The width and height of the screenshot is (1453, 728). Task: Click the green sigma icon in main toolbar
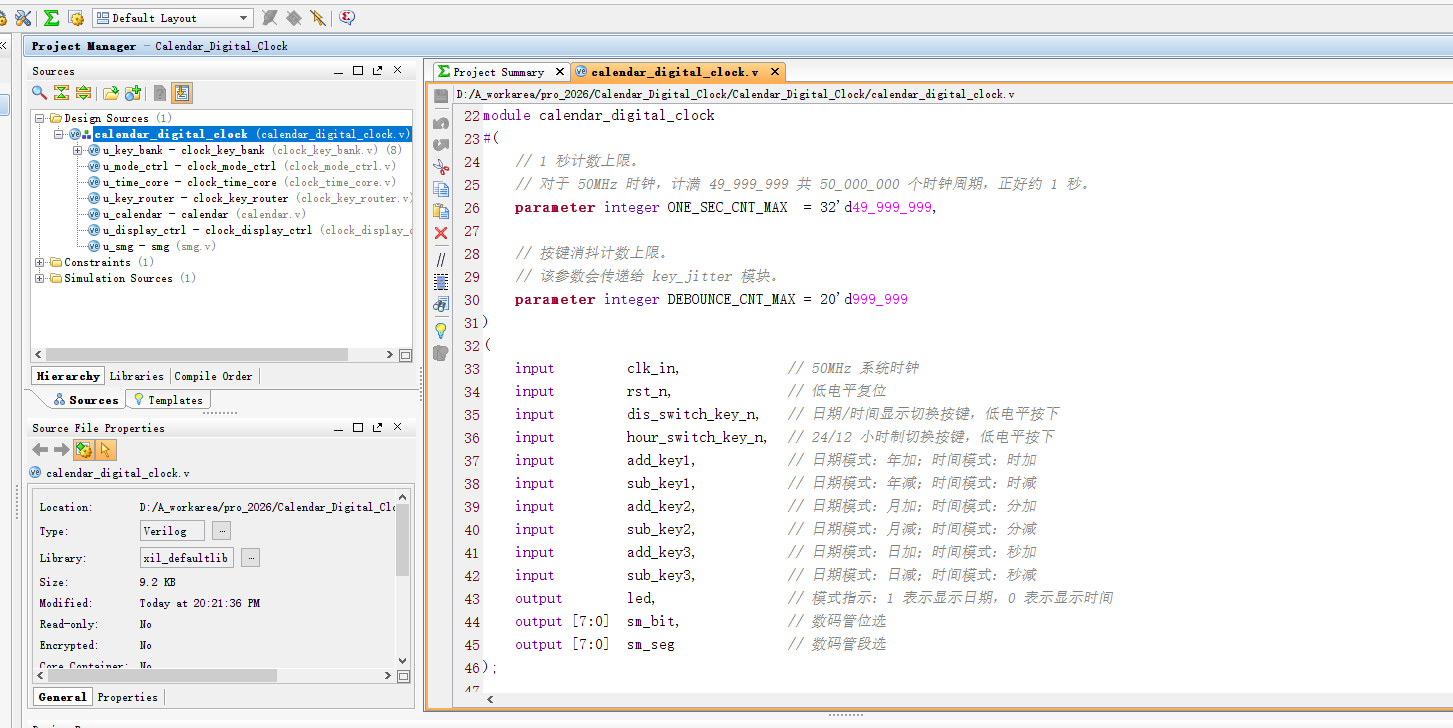[51, 18]
